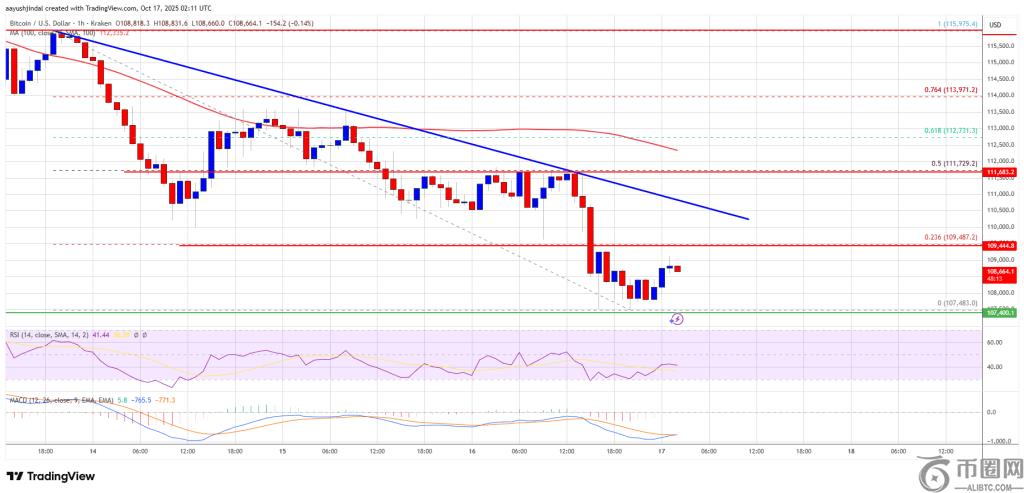
Task: Click the red 109,444.8 resistance price tag
Action: 1001,245
